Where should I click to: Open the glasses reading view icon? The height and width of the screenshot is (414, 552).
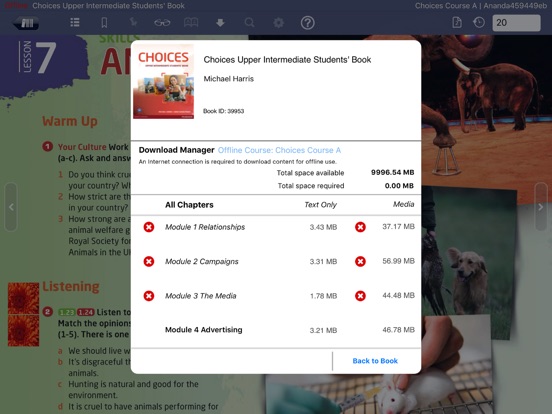point(162,23)
